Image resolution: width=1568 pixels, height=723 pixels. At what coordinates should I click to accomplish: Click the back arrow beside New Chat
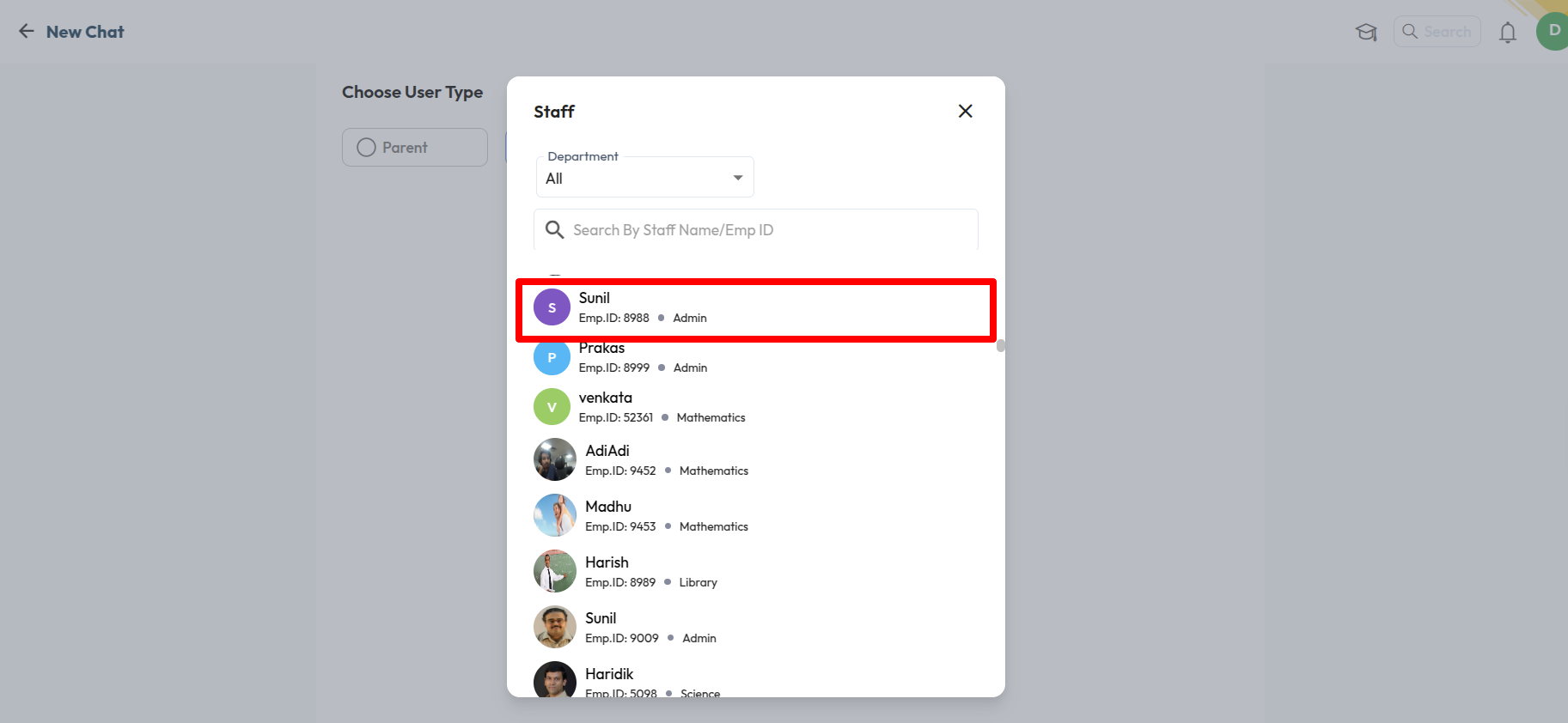27,32
